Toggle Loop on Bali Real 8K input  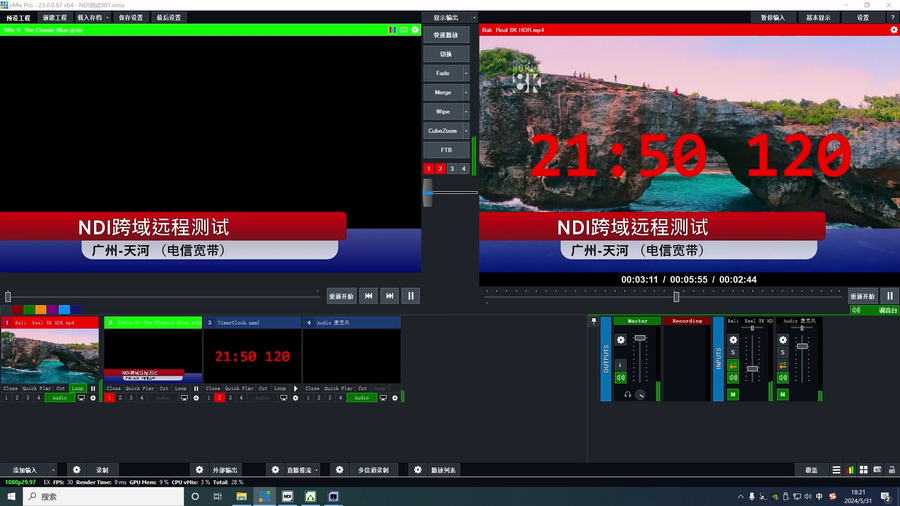(x=77, y=388)
